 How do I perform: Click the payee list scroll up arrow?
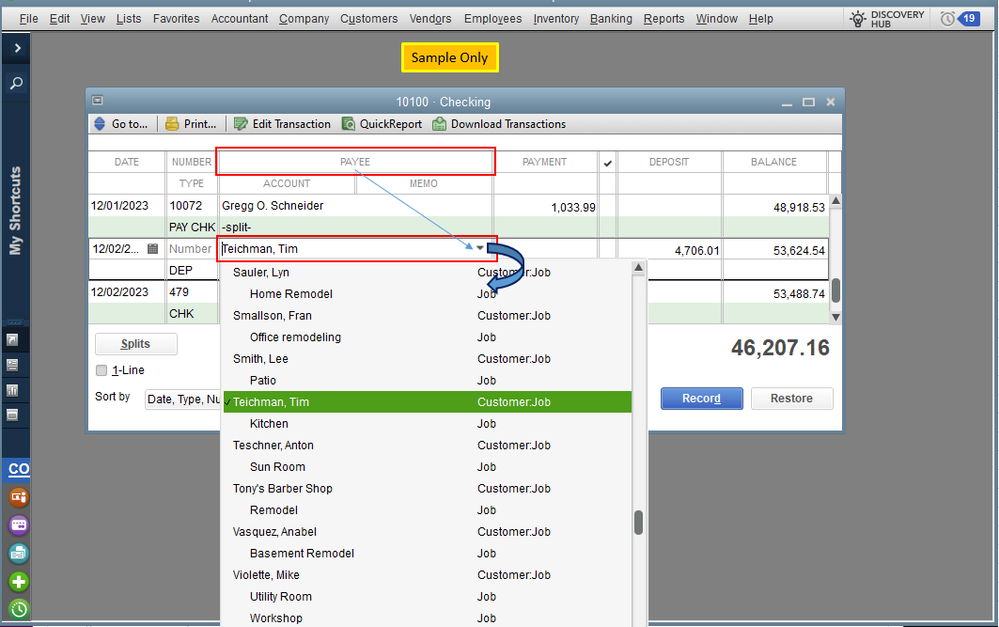click(638, 268)
